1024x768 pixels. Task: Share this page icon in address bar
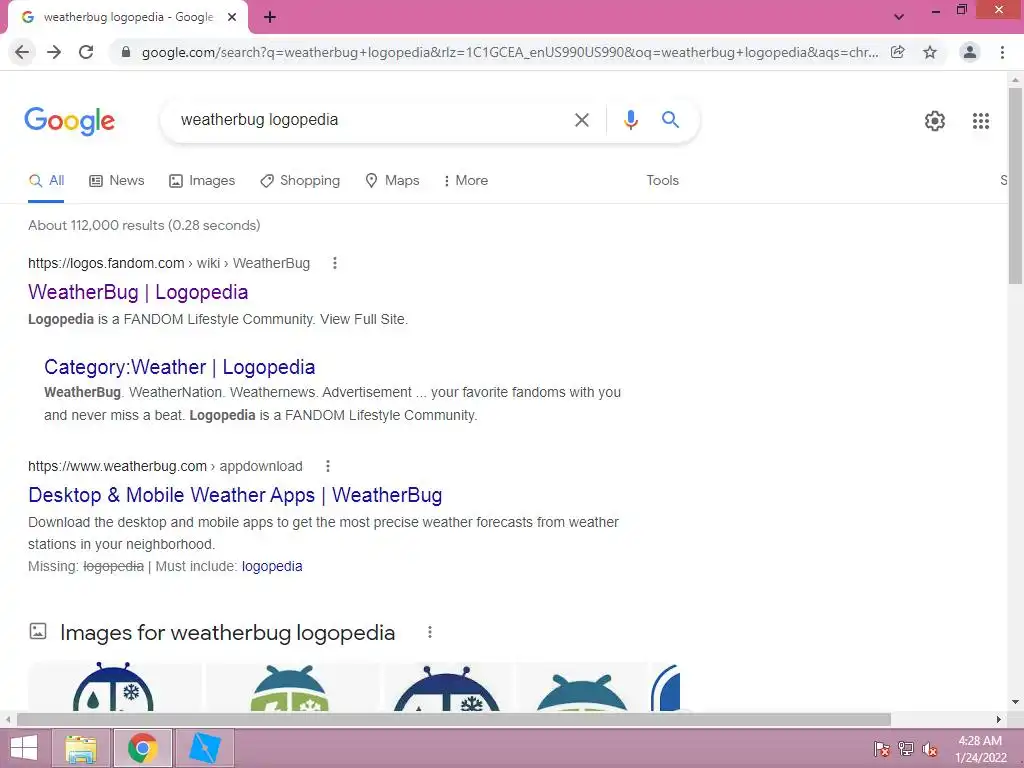(x=898, y=52)
